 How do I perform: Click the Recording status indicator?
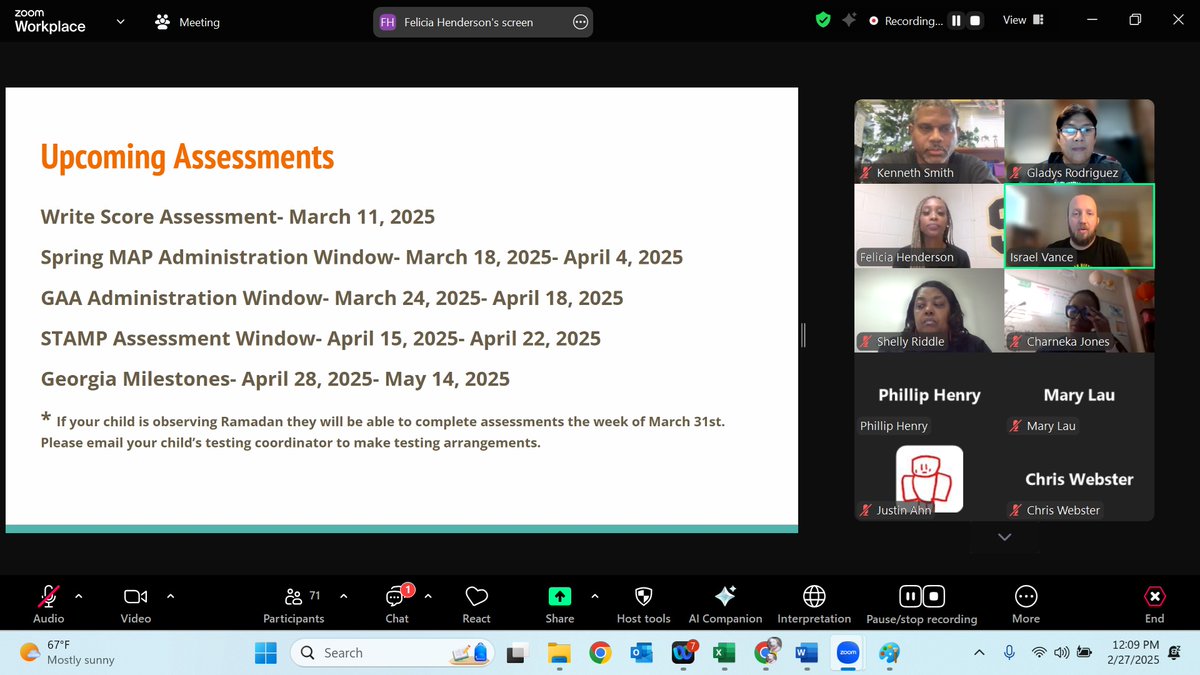click(906, 21)
